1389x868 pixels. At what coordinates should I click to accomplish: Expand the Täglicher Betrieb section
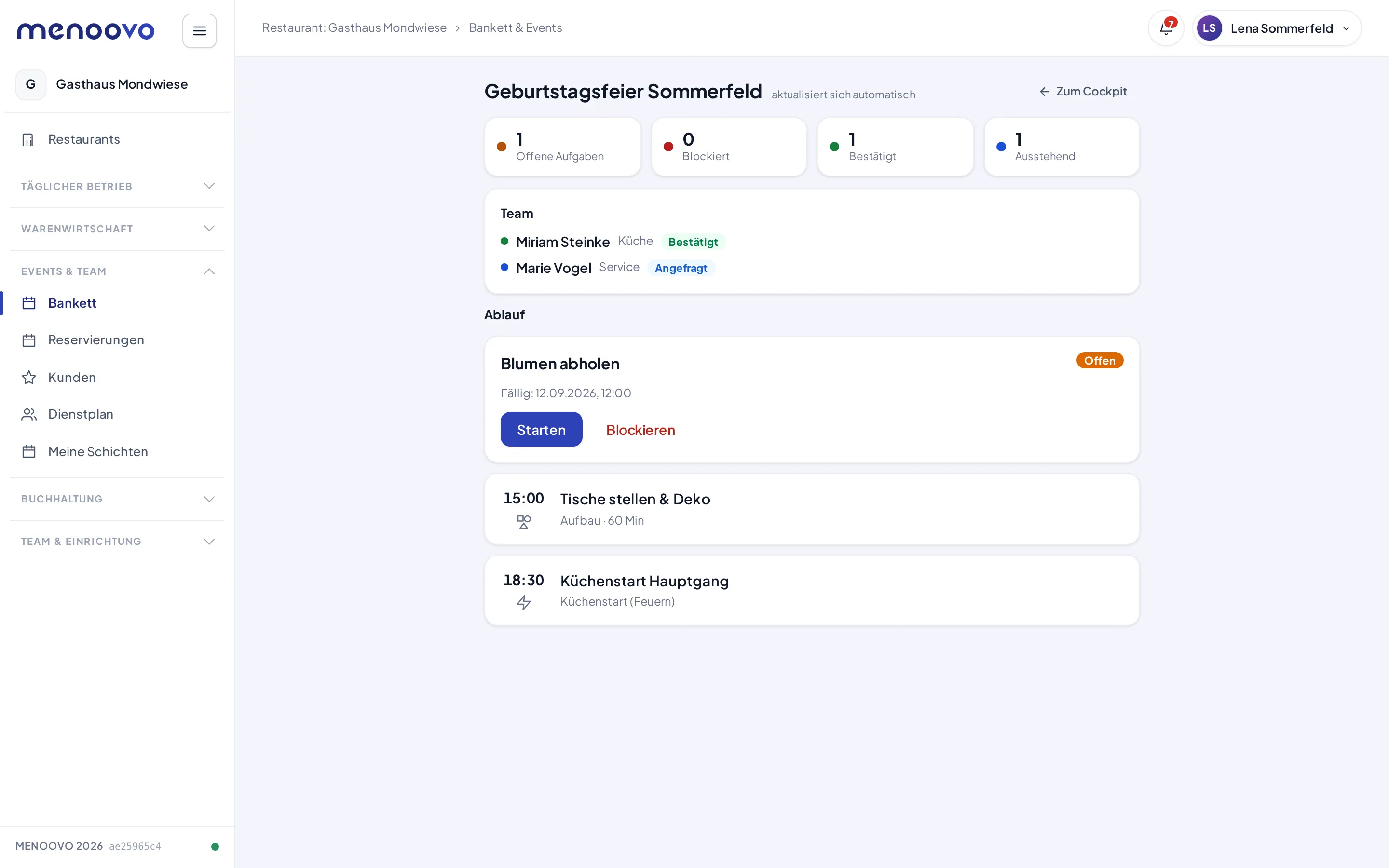click(117, 187)
